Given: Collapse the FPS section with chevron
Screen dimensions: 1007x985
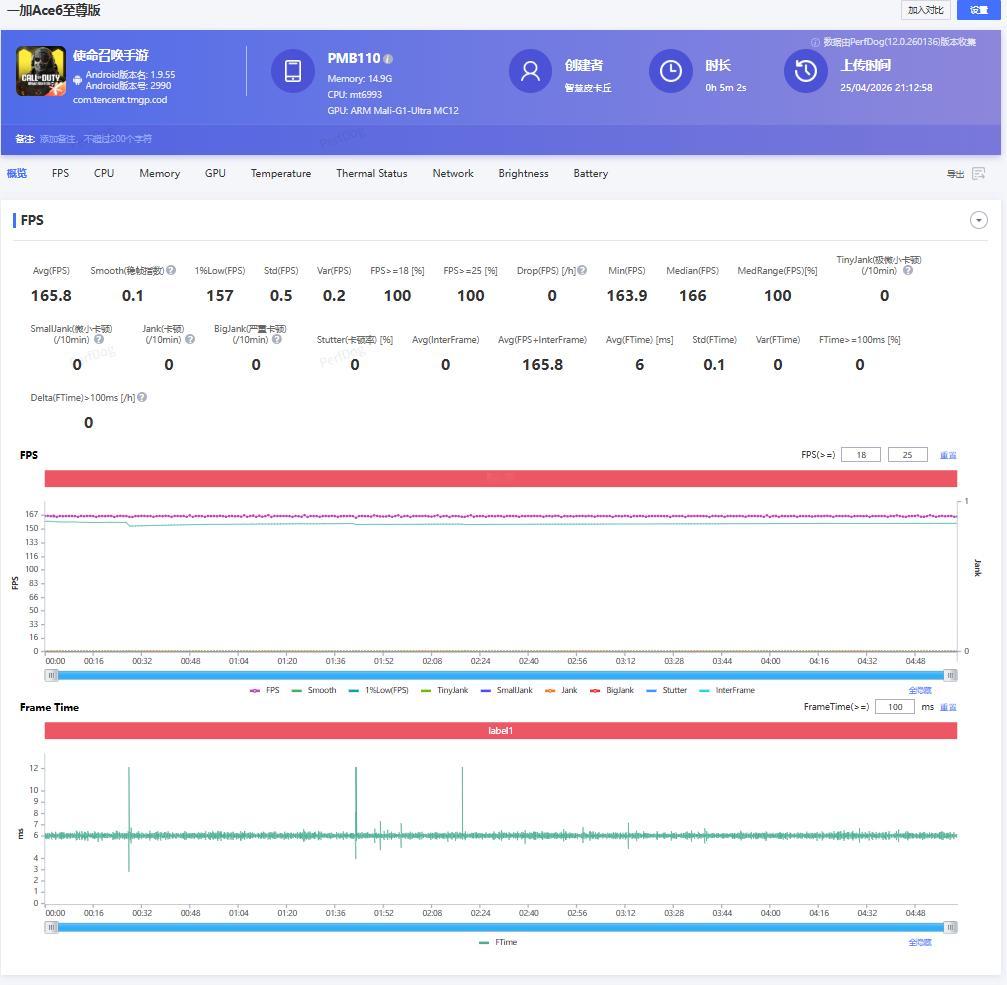Looking at the screenshot, I should [979, 220].
